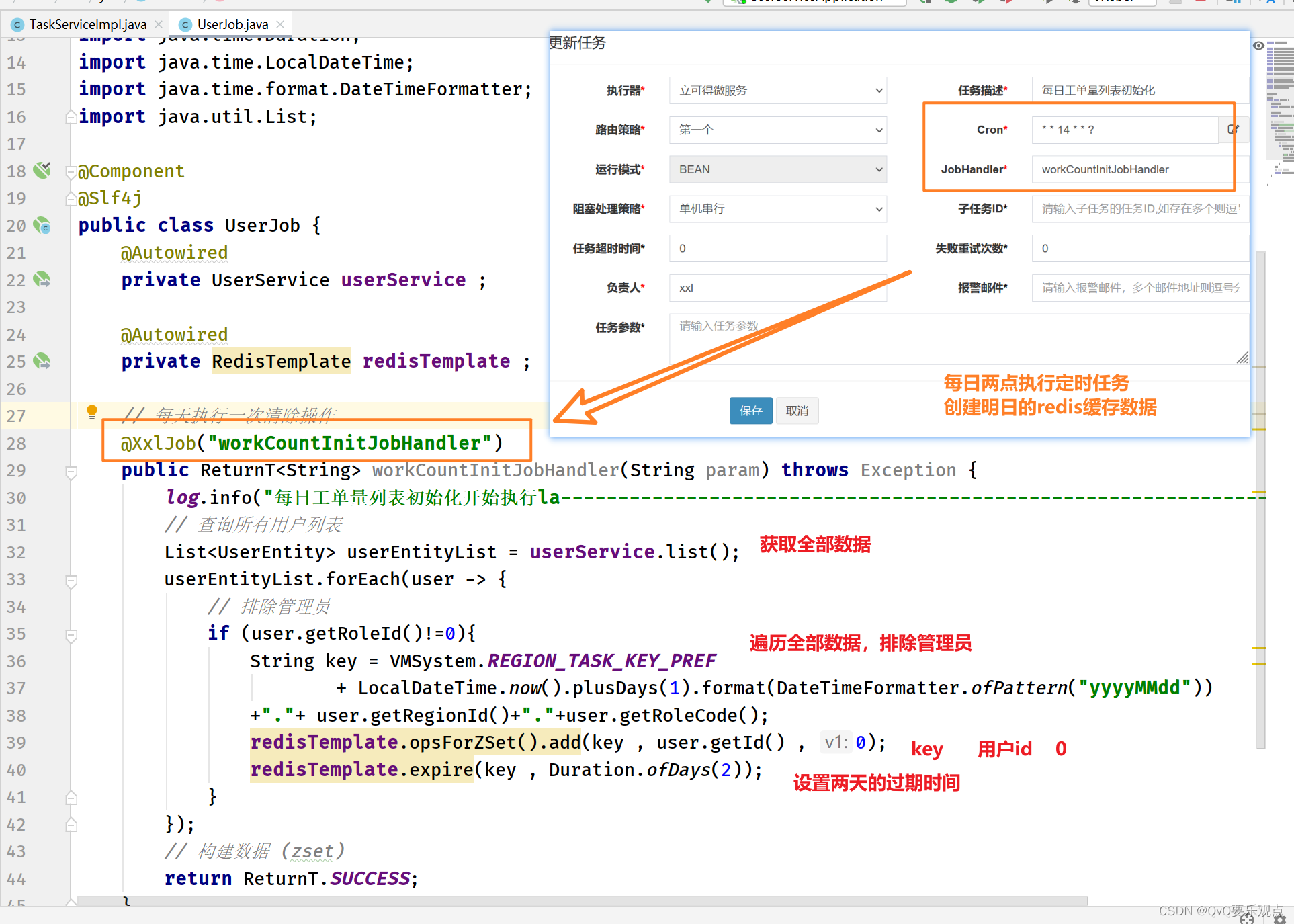Click the redisTemplate.expire call on line 40

361,770
